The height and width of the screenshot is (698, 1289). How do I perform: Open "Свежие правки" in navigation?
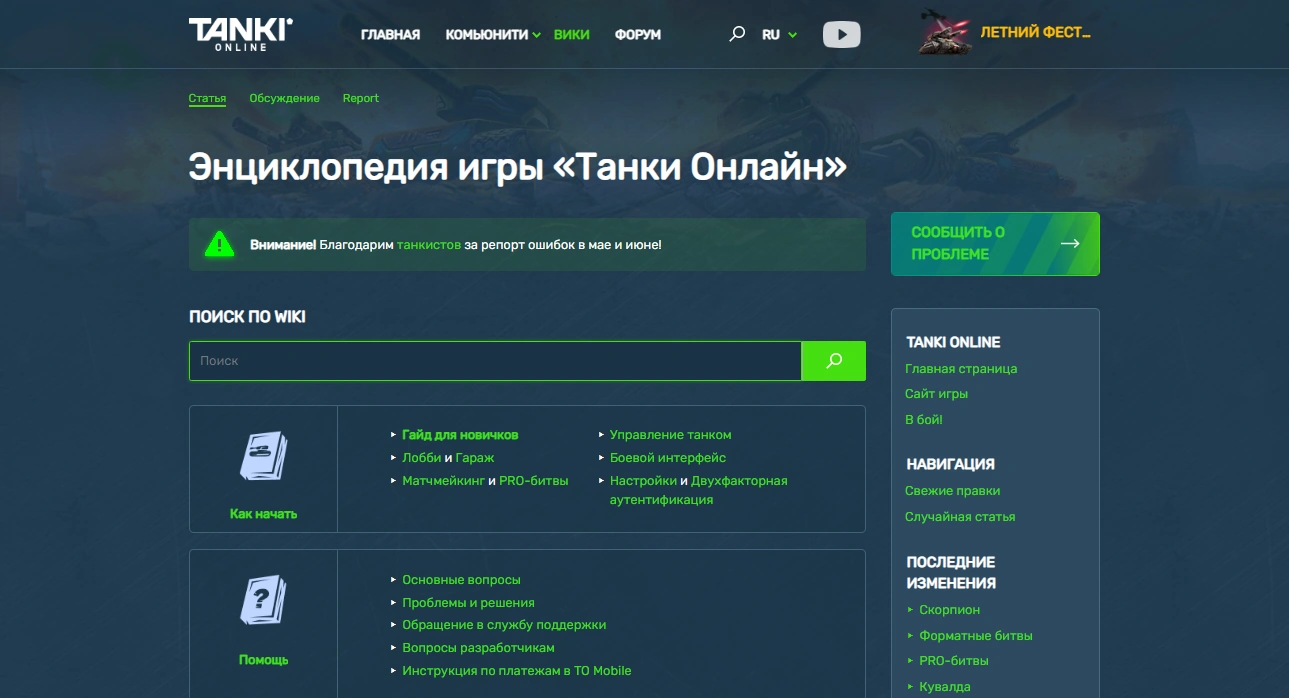(x=952, y=491)
